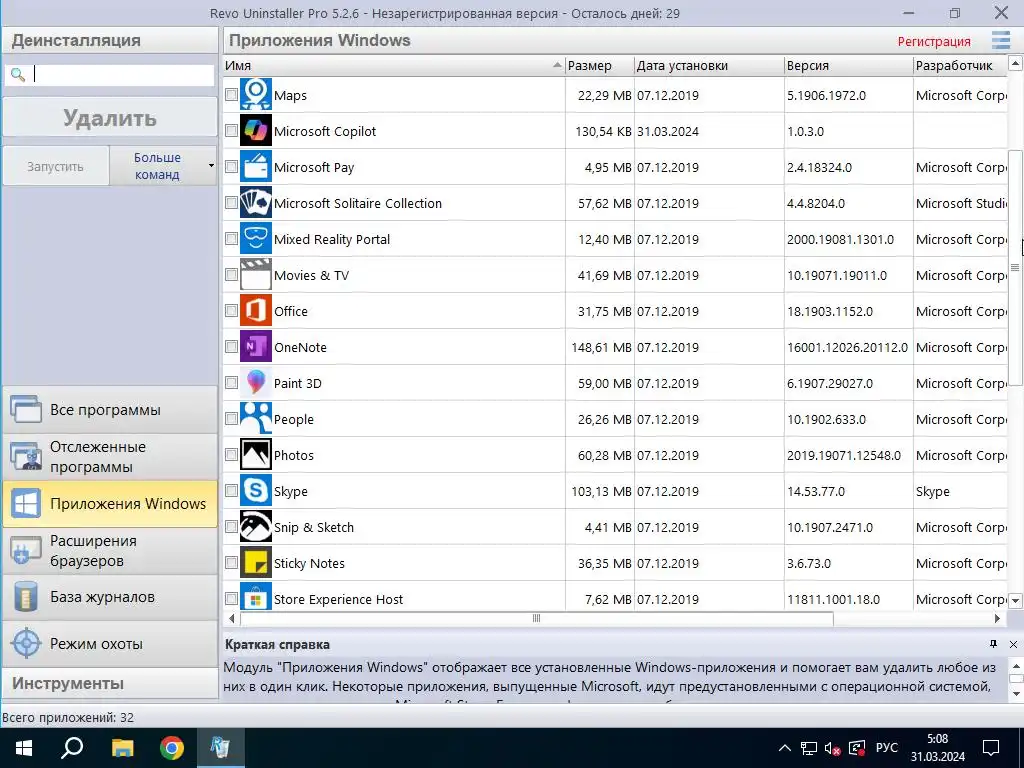Screen dimensions: 1024x768
Task: Expand the Больше команд dropdown arrow
Action: pos(211,166)
